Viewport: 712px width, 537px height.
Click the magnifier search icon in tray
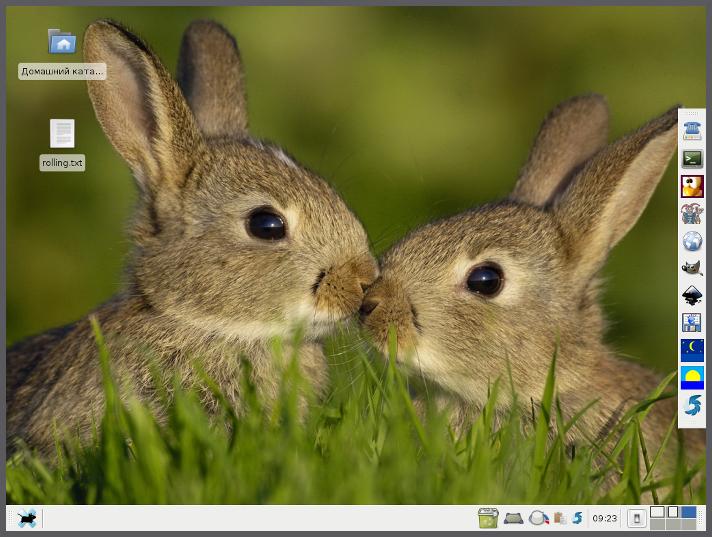coord(539,518)
